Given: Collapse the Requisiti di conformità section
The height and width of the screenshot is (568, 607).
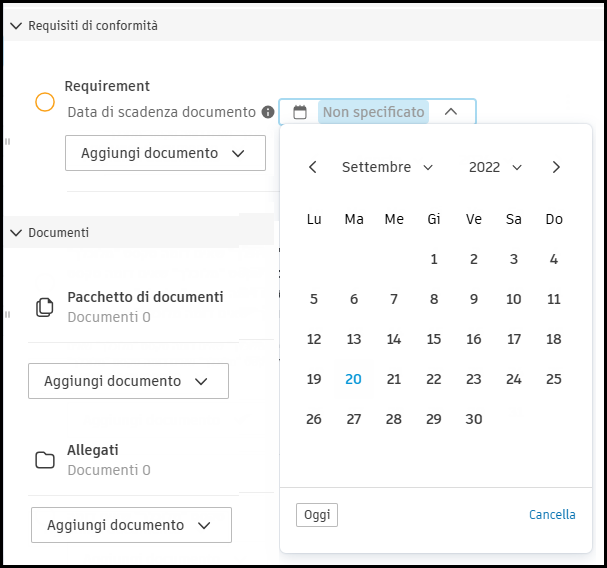Looking at the screenshot, I should point(16,26).
